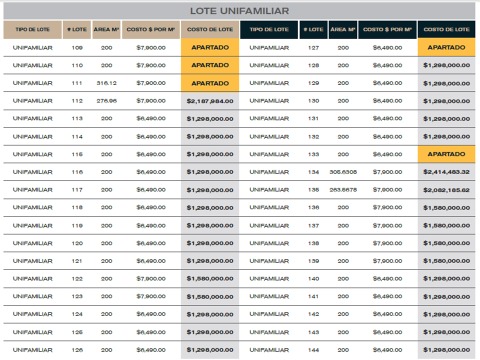Click the left ÁREA M² column header
Image resolution: width=480 pixels, height=360 pixels.
[x=106, y=29]
